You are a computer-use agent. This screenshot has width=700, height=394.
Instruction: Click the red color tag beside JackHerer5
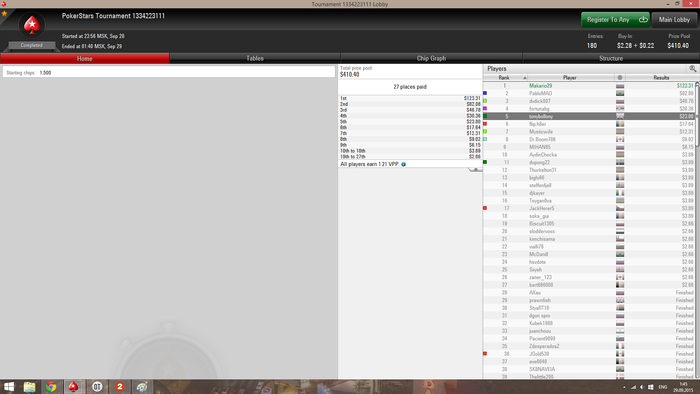pos(485,208)
